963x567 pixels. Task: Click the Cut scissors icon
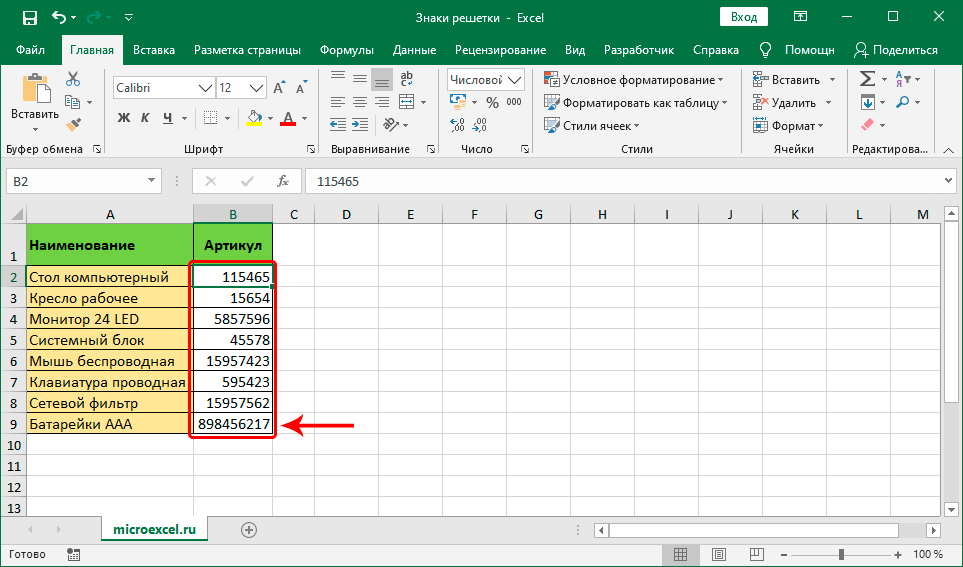73,80
